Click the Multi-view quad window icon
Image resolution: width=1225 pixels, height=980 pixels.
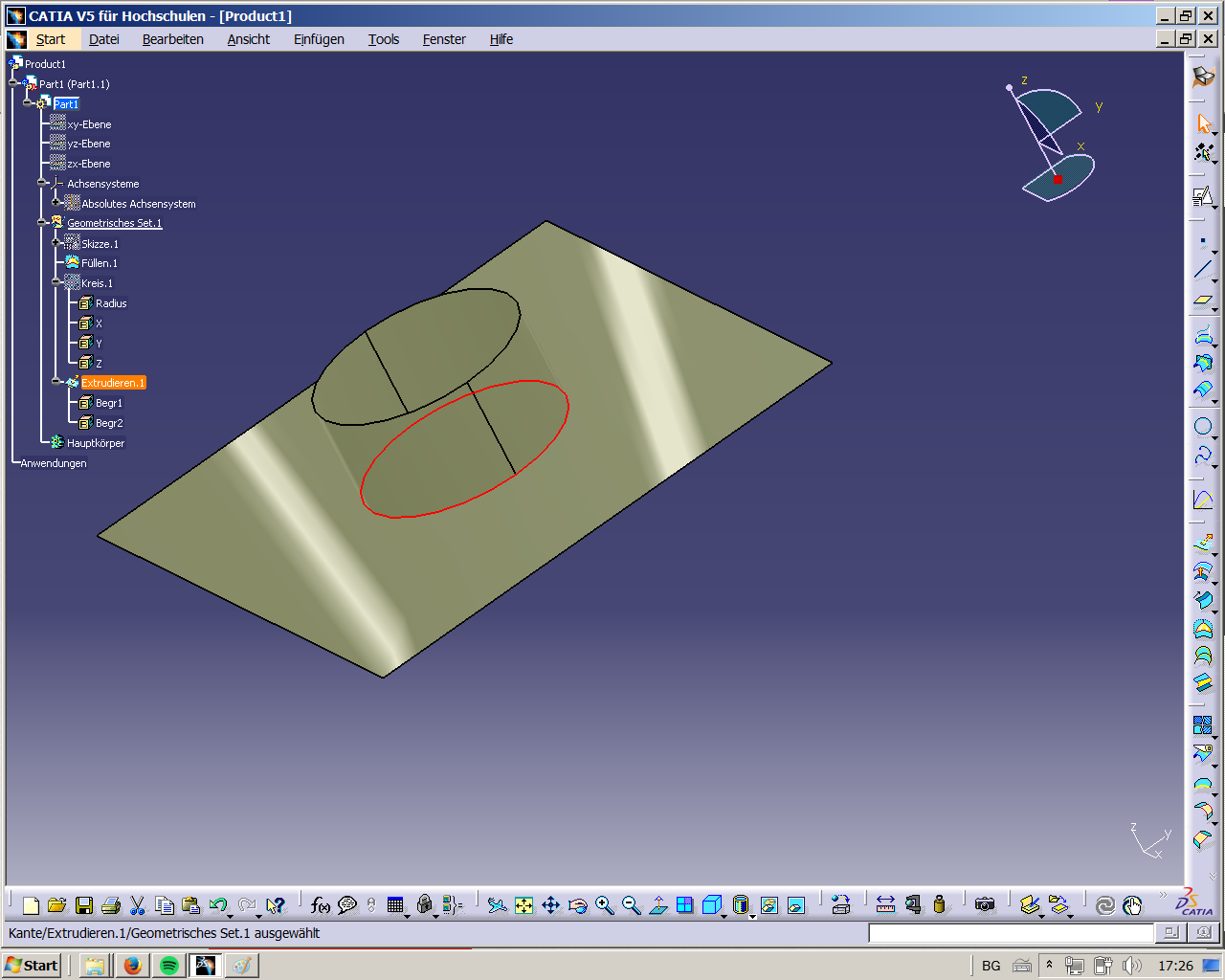pos(685,905)
